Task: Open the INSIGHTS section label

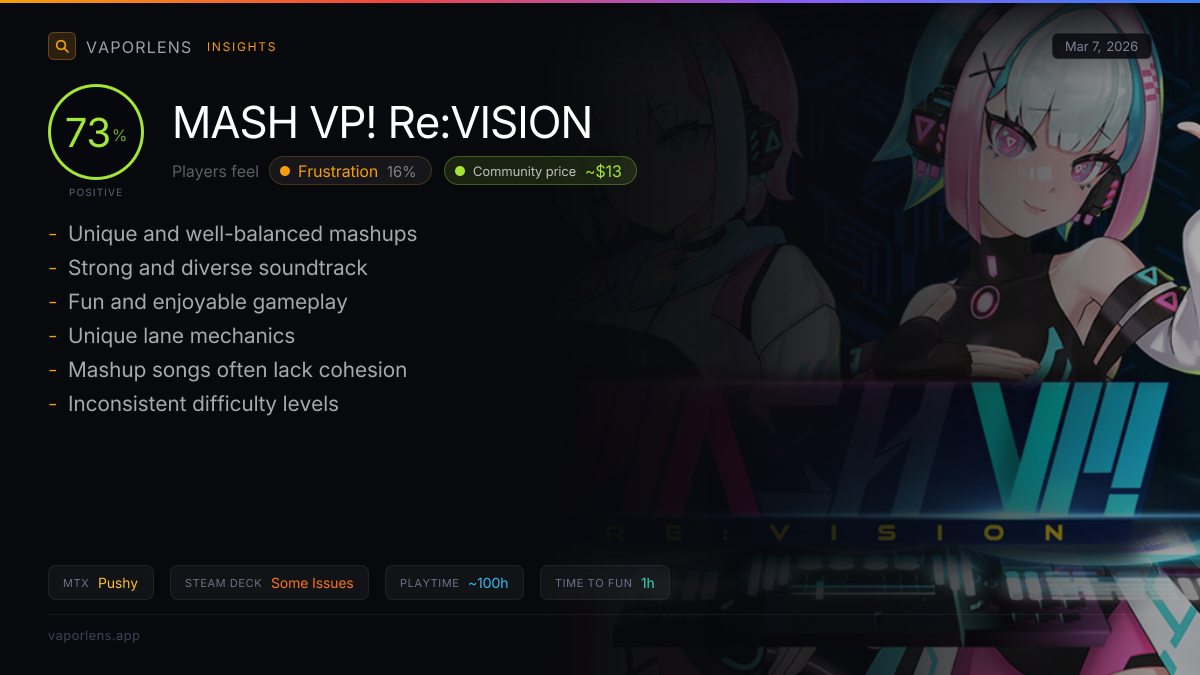Action: (x=242, y=47)
